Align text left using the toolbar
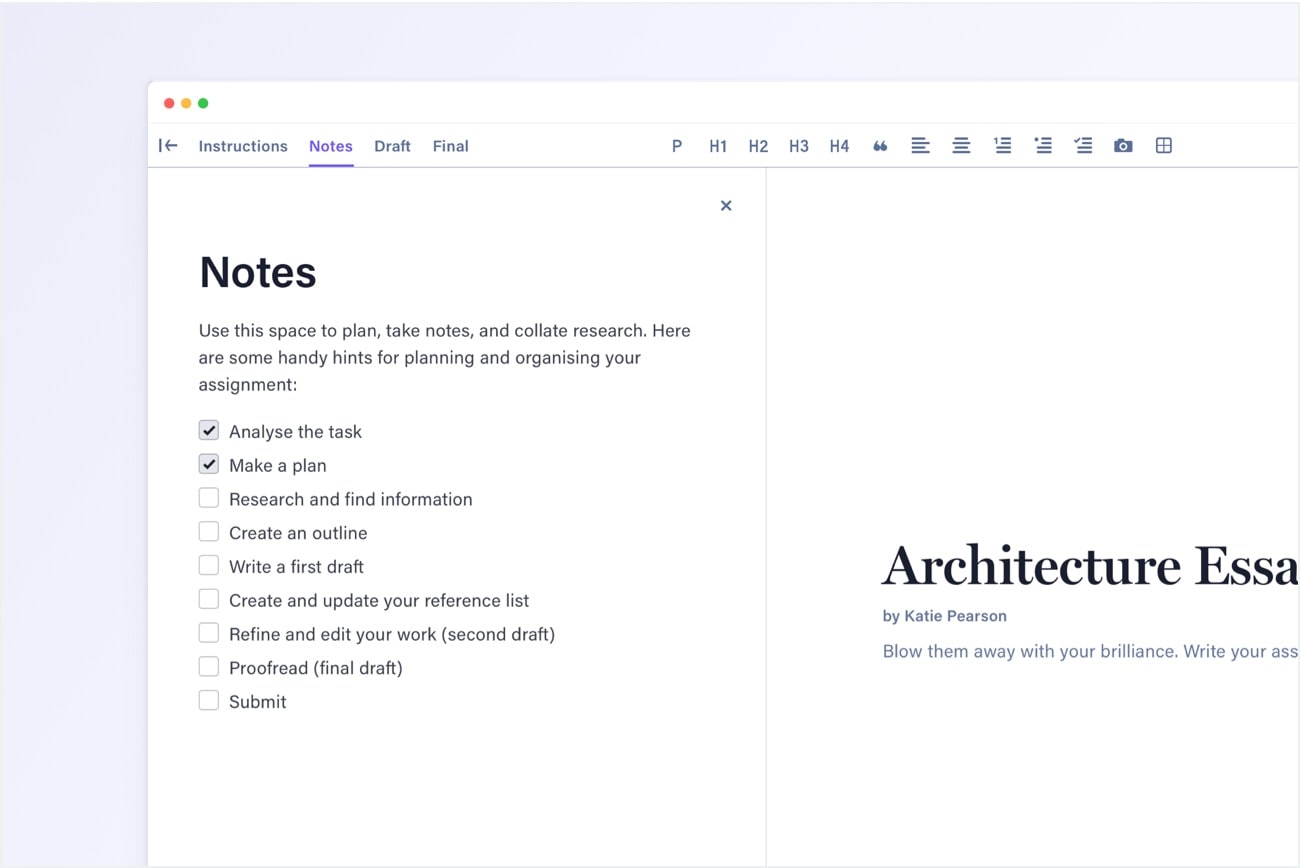Image resolution: width=1300 pixels, height=868 pixels. pos(920,146)
